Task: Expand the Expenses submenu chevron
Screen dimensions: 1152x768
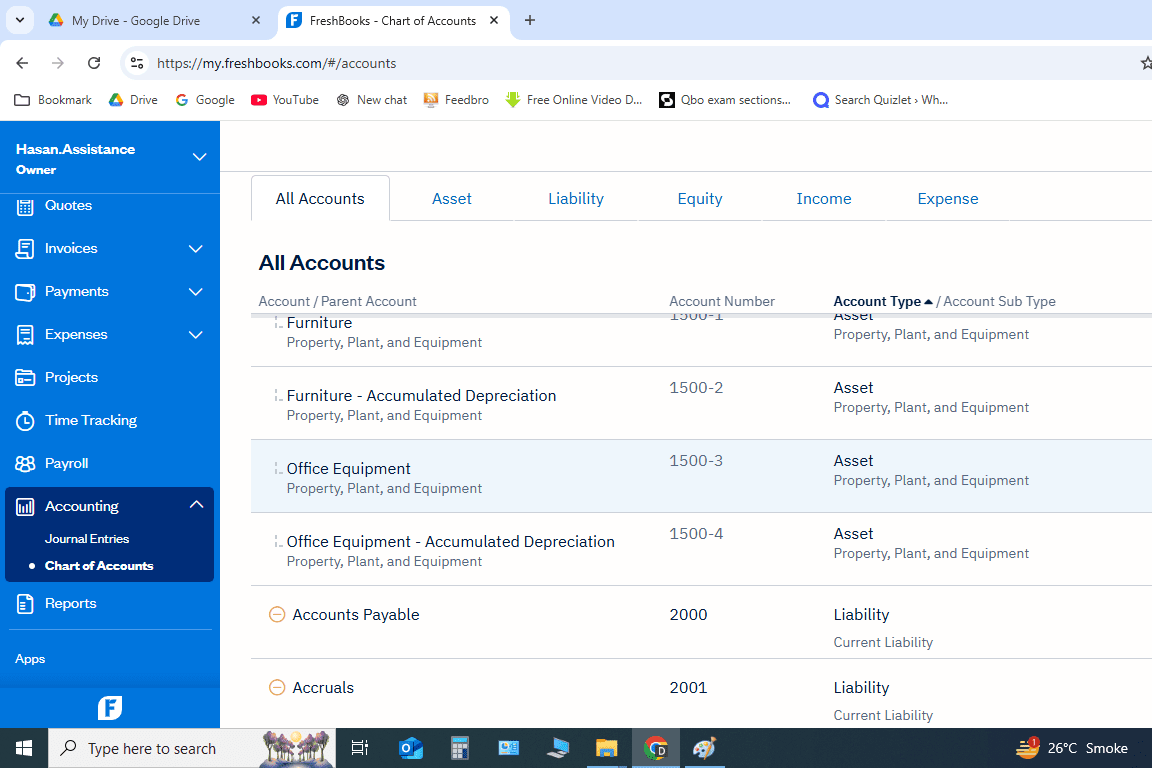Action: click(x=195, y=334)
